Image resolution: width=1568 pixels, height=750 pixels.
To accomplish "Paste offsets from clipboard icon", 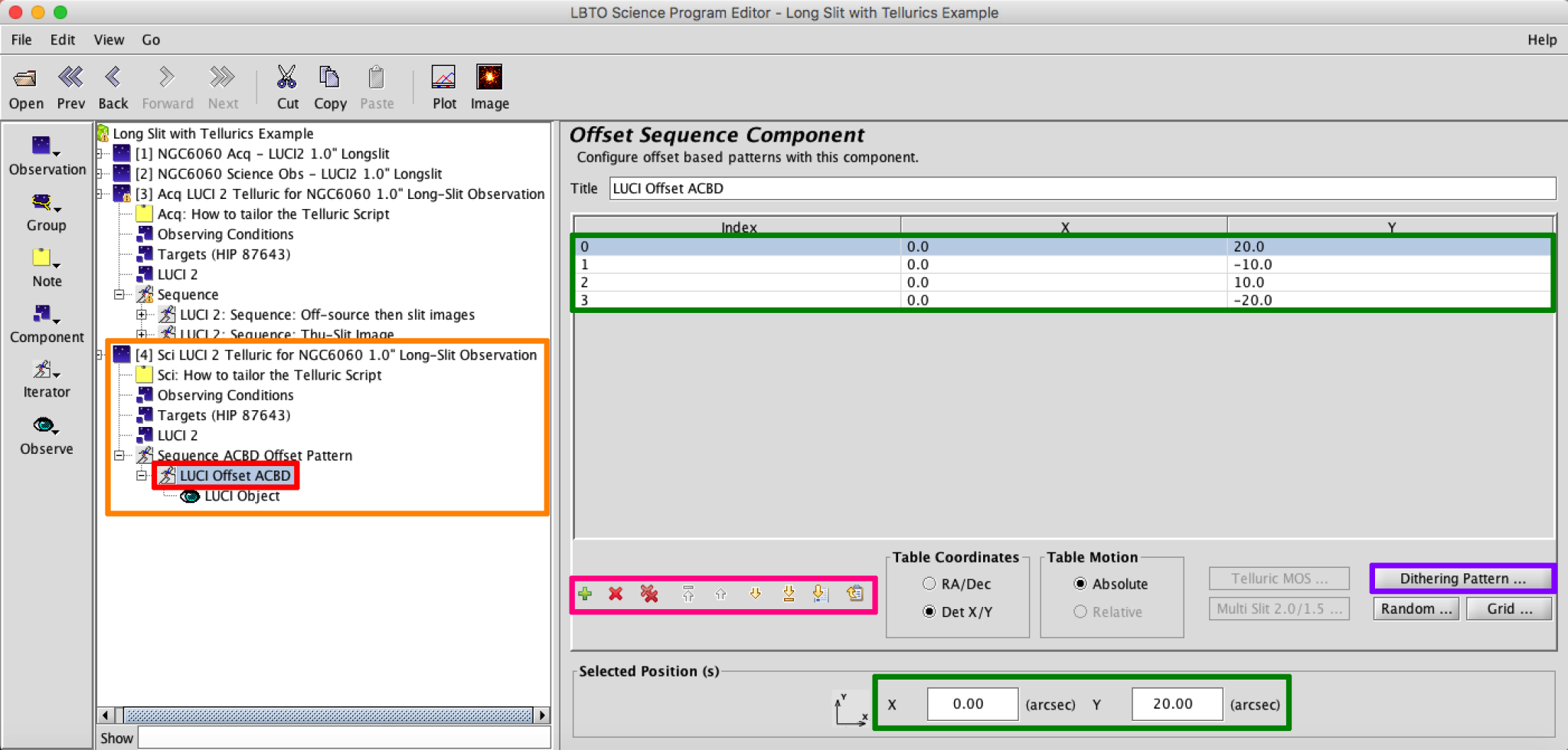I will tap(855, 594).
